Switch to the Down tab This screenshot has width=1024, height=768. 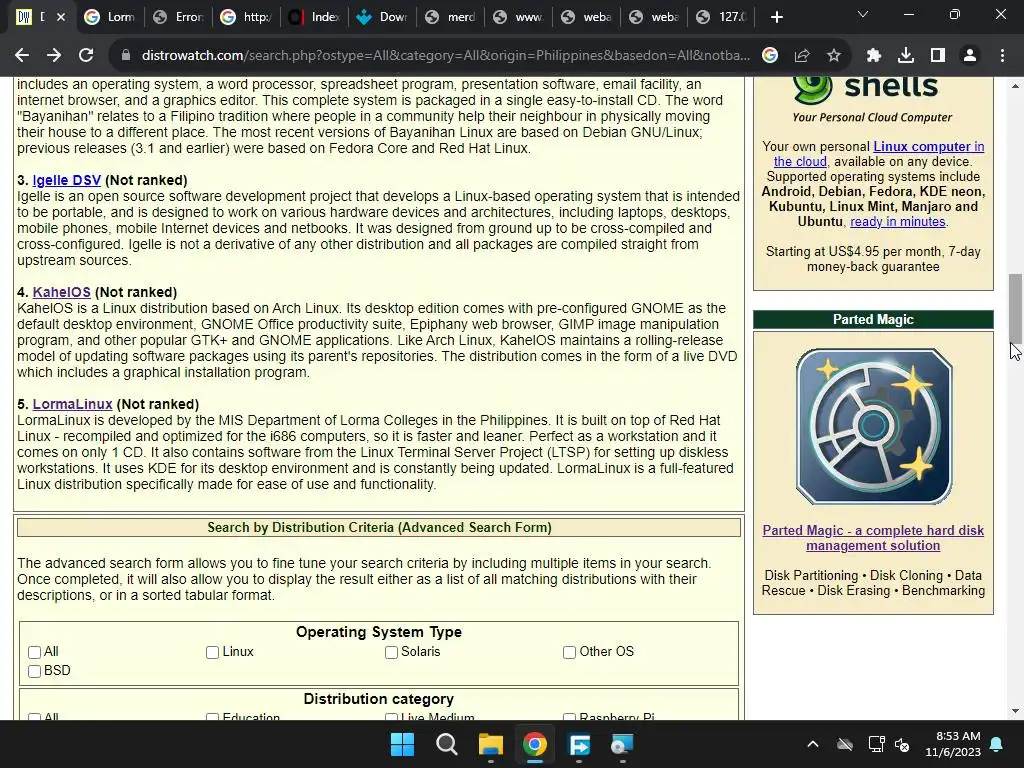tap(382, 17)
